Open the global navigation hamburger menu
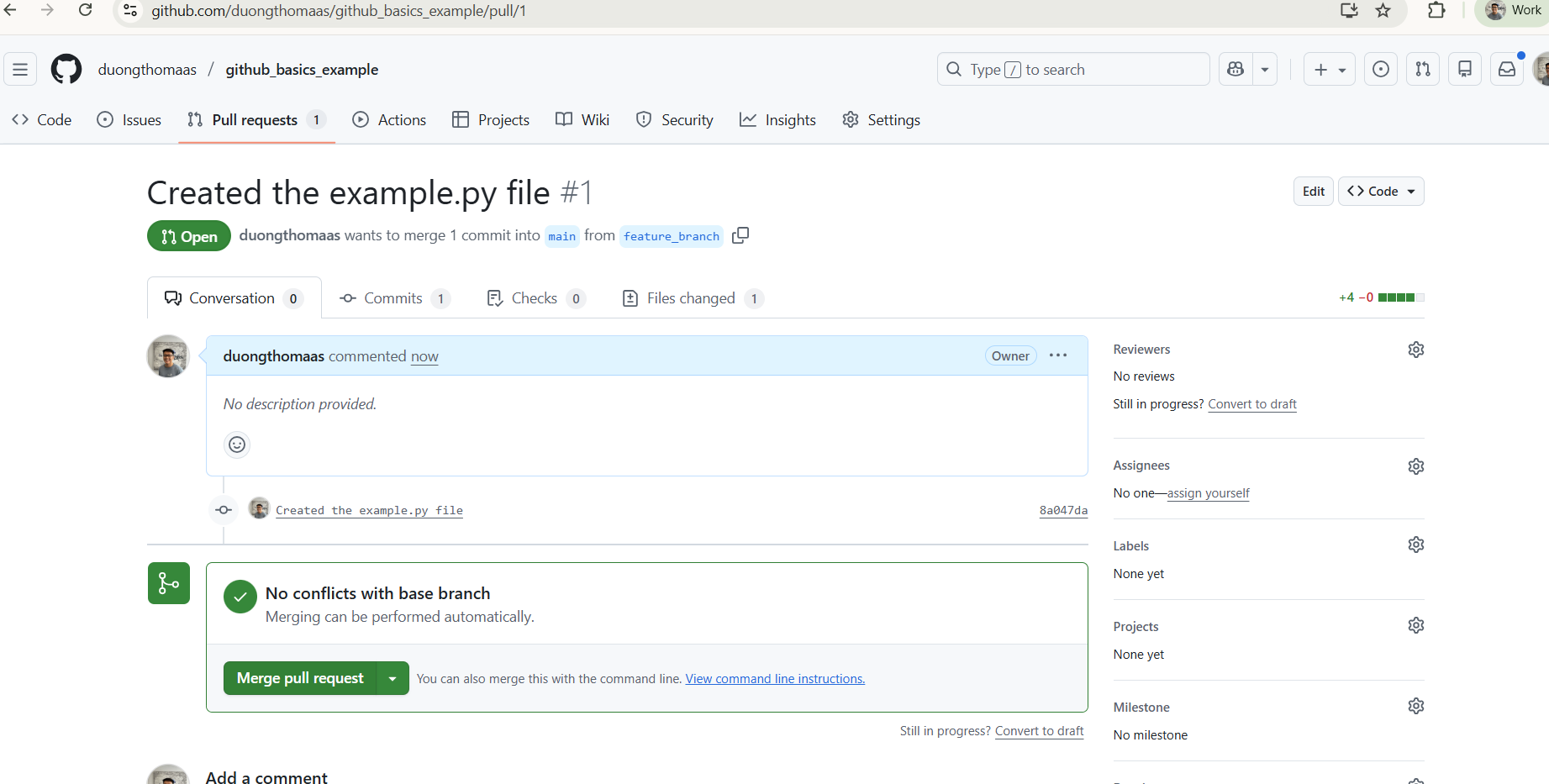 coord(20,70)
